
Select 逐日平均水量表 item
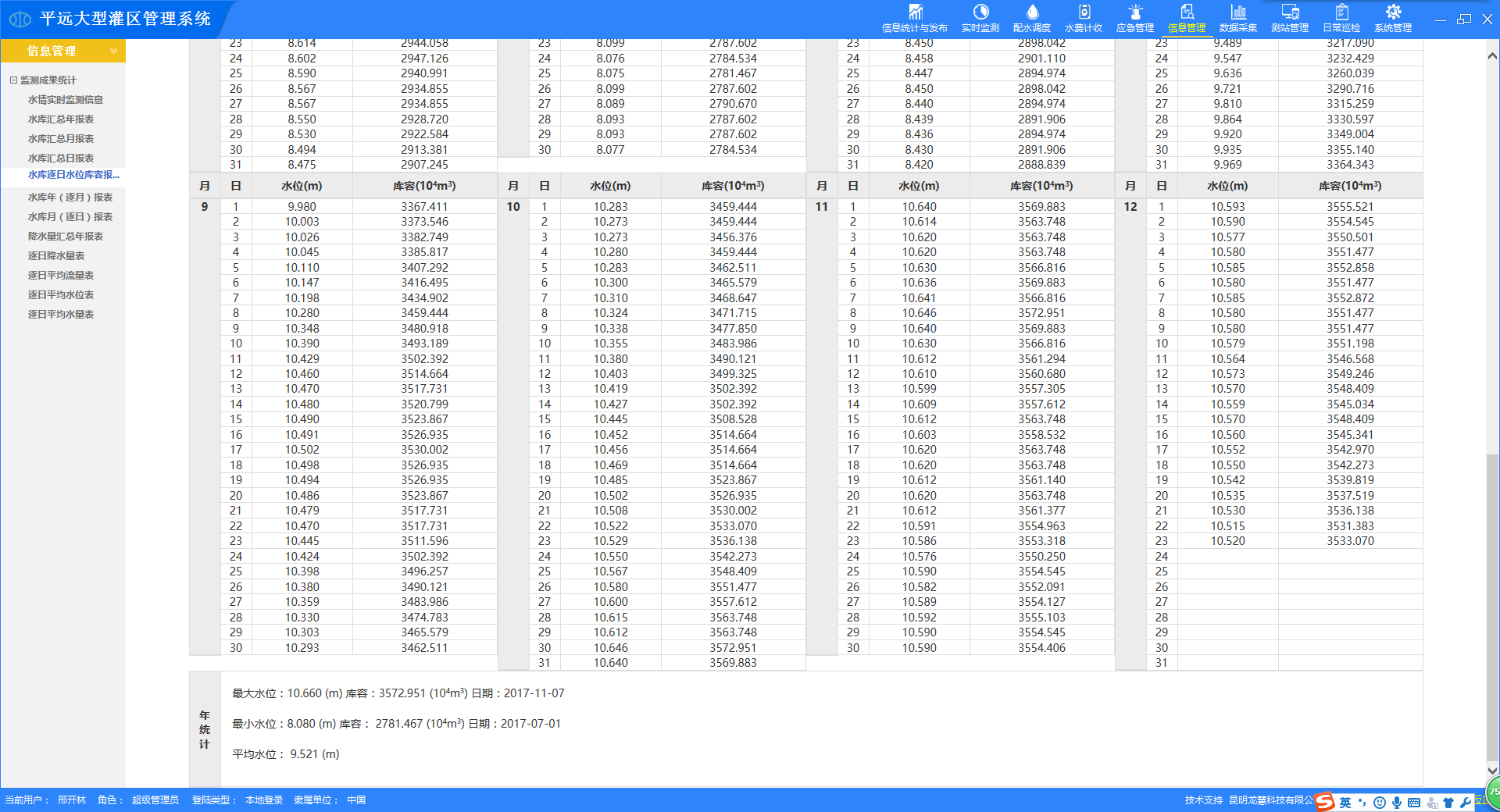coord(61,314)
